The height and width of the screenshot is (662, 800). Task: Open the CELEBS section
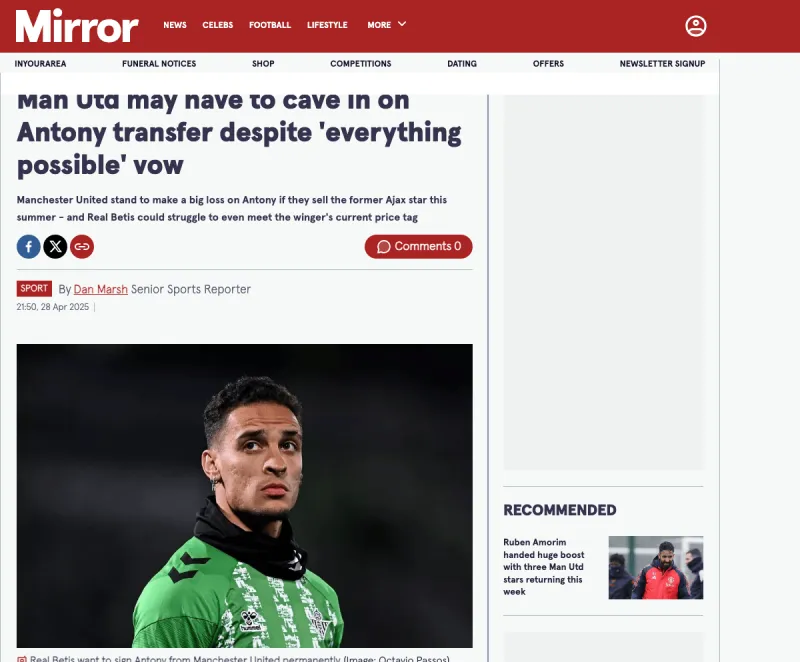218,25
